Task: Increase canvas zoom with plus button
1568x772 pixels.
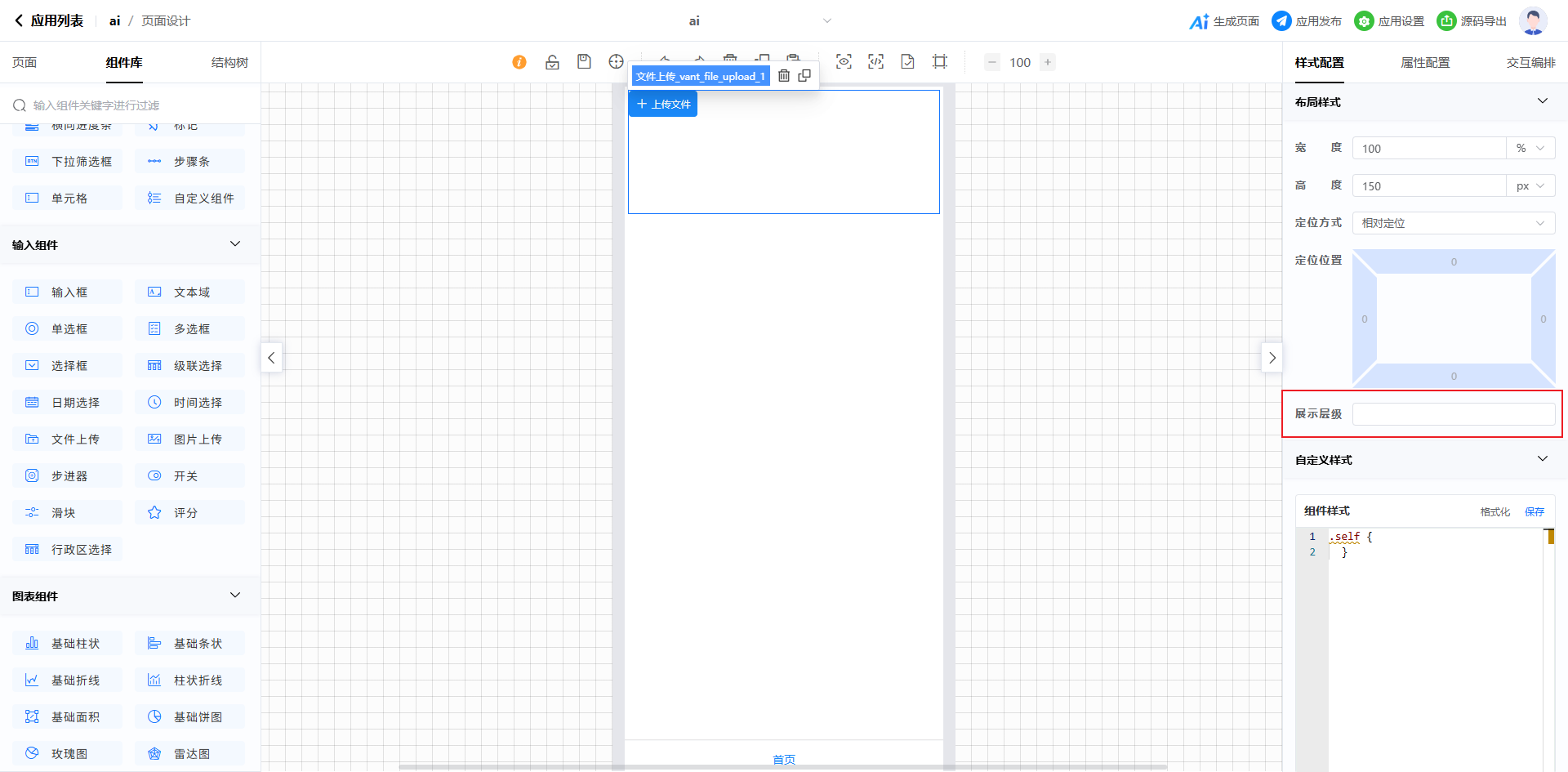Action: [x=1048, y=62]
